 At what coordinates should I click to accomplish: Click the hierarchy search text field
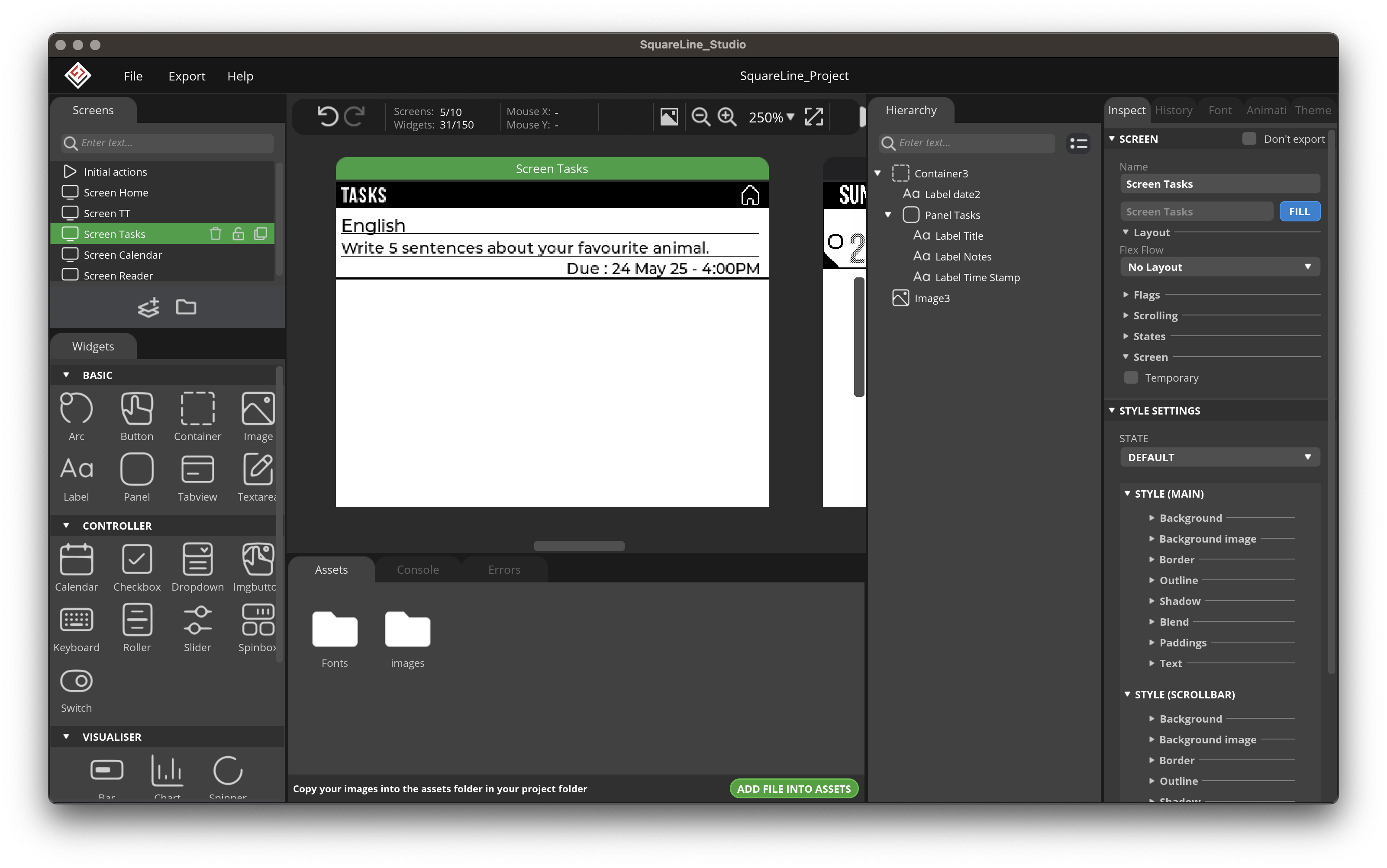974,143
